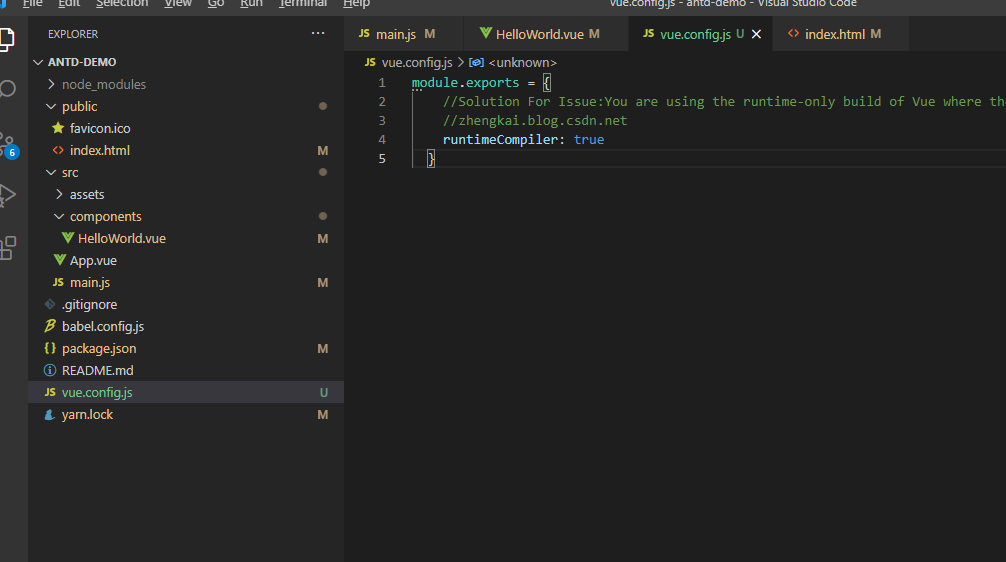This screenshot has height=562, width=1006.
Task: Expand the node_modules folder
Action: pos(51,84)
